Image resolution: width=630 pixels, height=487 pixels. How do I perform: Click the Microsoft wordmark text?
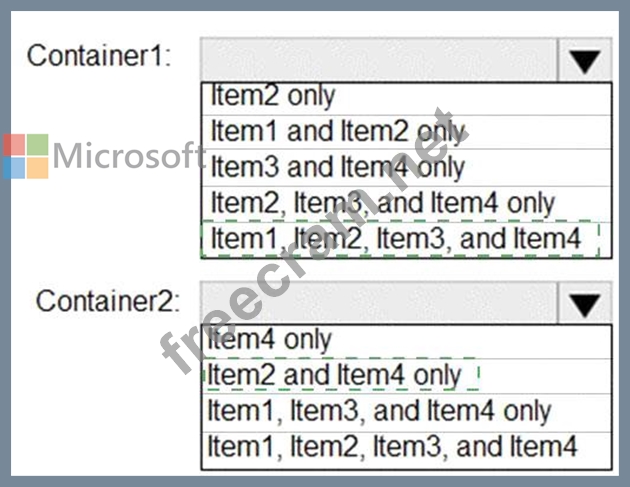coord(128,156)
